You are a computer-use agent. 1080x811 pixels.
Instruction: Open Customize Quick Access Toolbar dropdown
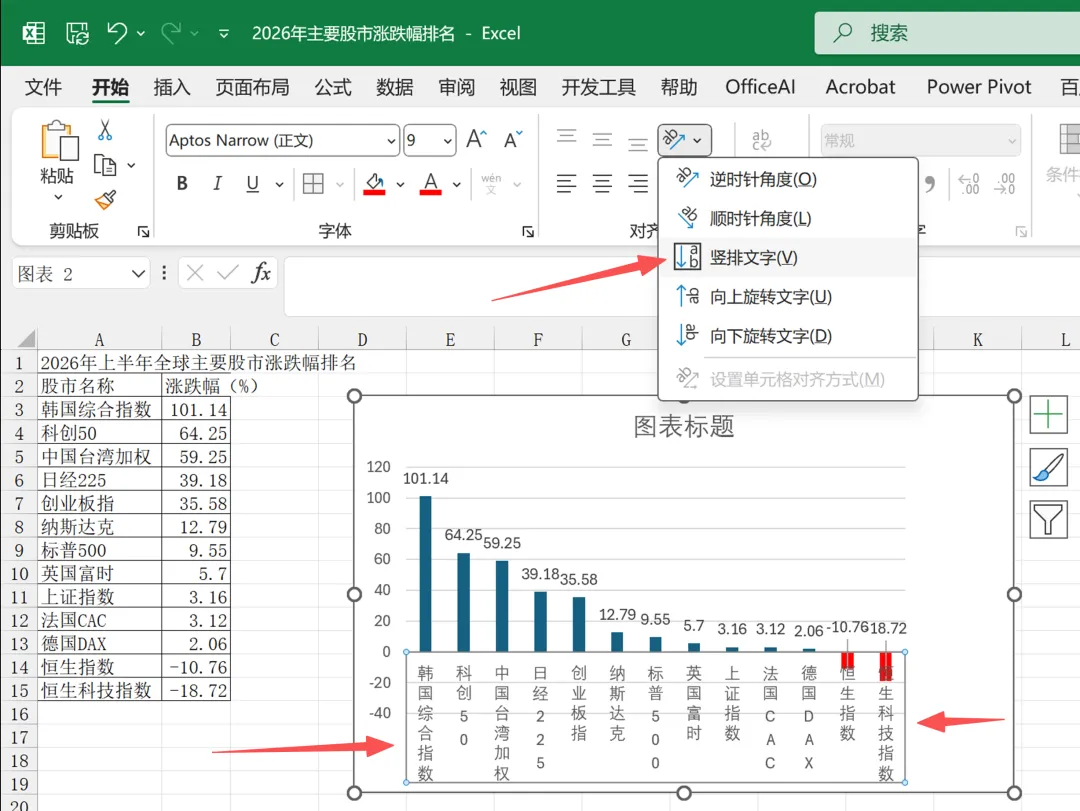[x=224, y=33]
